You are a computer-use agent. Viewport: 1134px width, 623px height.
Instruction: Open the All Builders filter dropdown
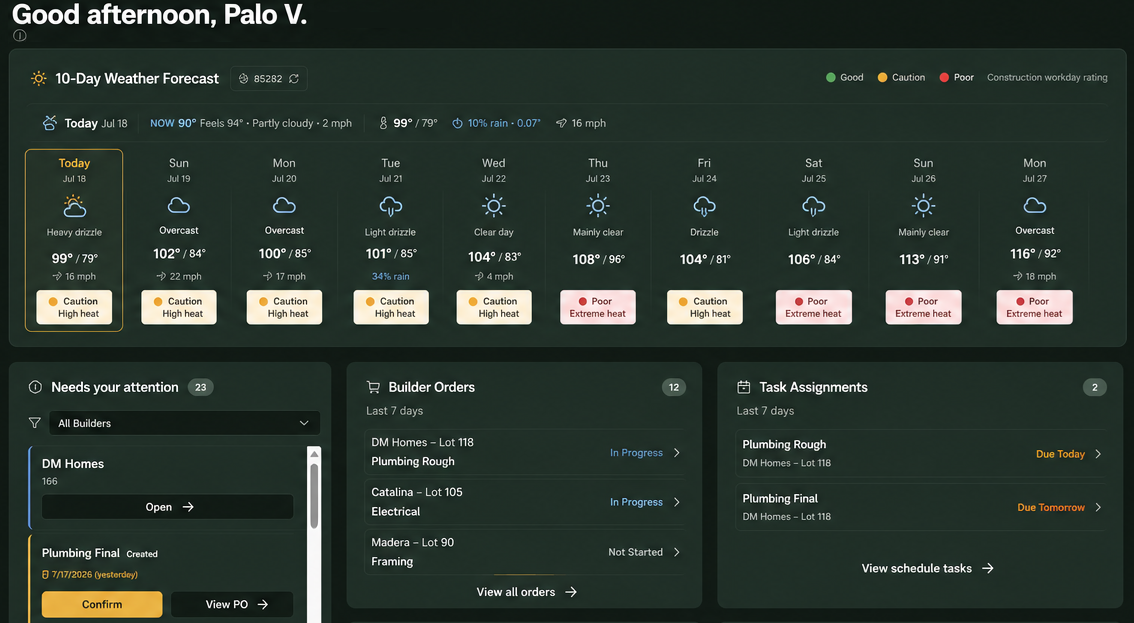click(184, 423)
